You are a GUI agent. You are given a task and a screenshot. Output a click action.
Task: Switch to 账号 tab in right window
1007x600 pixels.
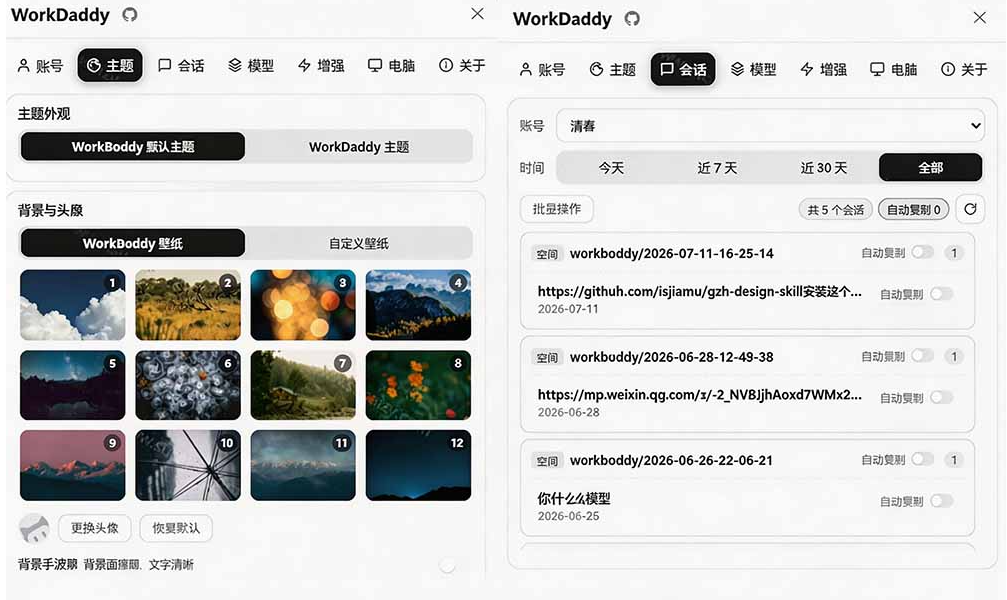point(542,69)
